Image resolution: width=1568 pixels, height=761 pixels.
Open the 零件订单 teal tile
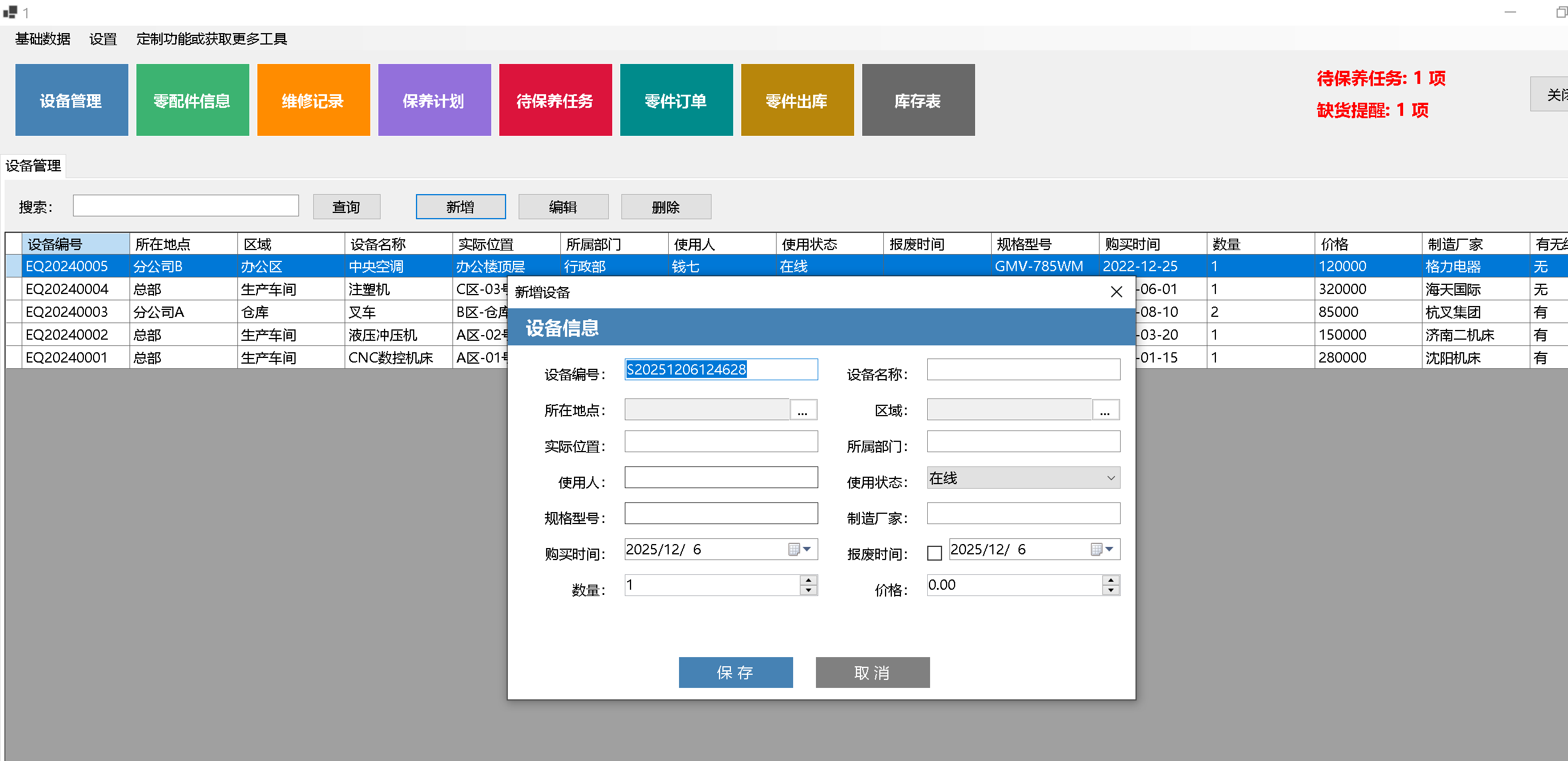coord(676,100)
